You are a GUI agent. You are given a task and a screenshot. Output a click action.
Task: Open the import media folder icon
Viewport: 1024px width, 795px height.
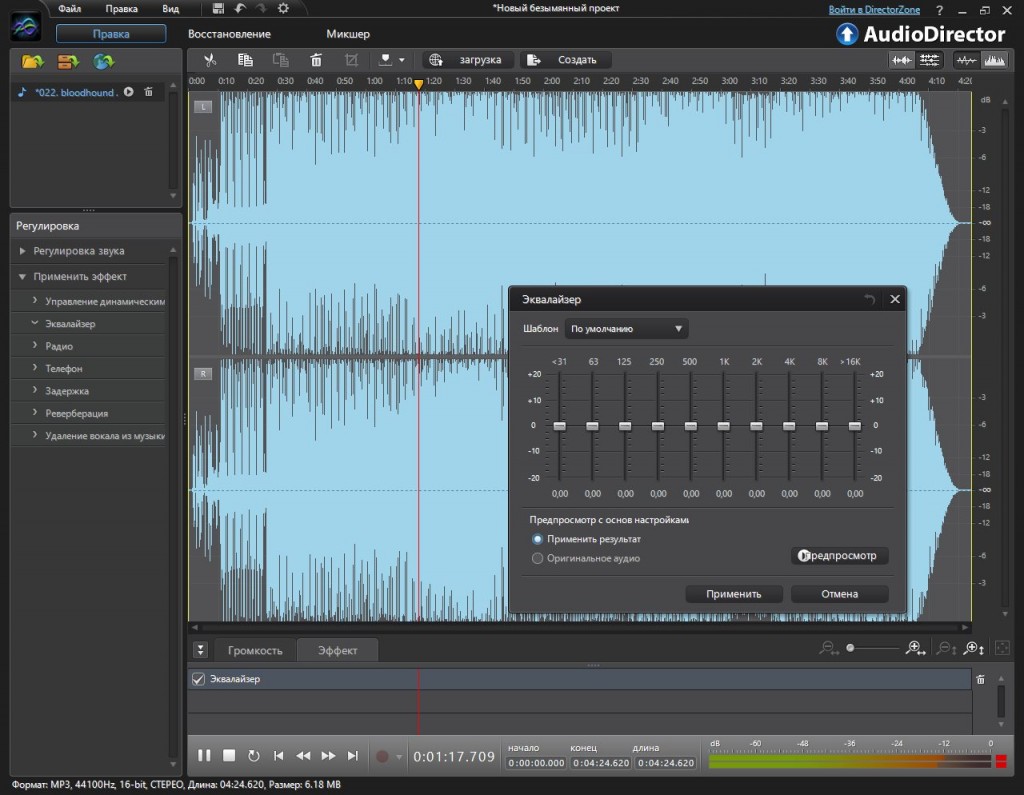(33, 62)
